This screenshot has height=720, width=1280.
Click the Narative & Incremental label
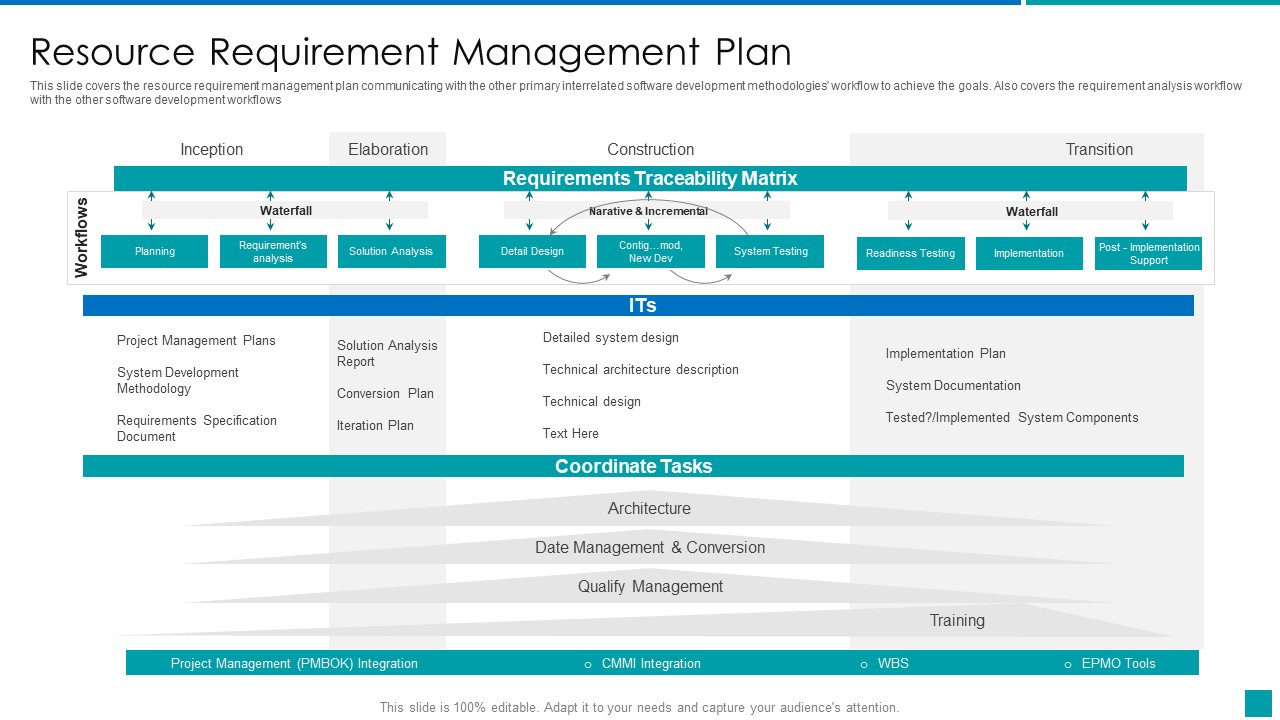click(x=648, y=211)
